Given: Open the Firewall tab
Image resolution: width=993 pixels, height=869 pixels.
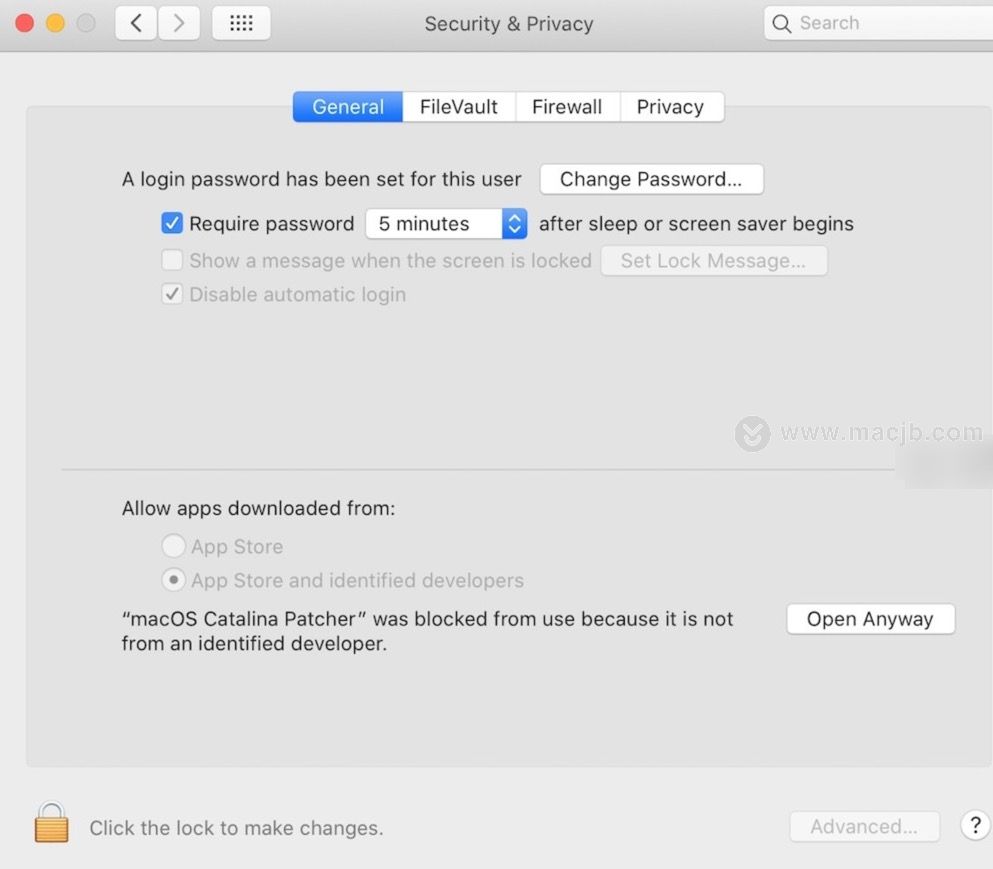Looking at the screenshot, I should click(567, 107).
